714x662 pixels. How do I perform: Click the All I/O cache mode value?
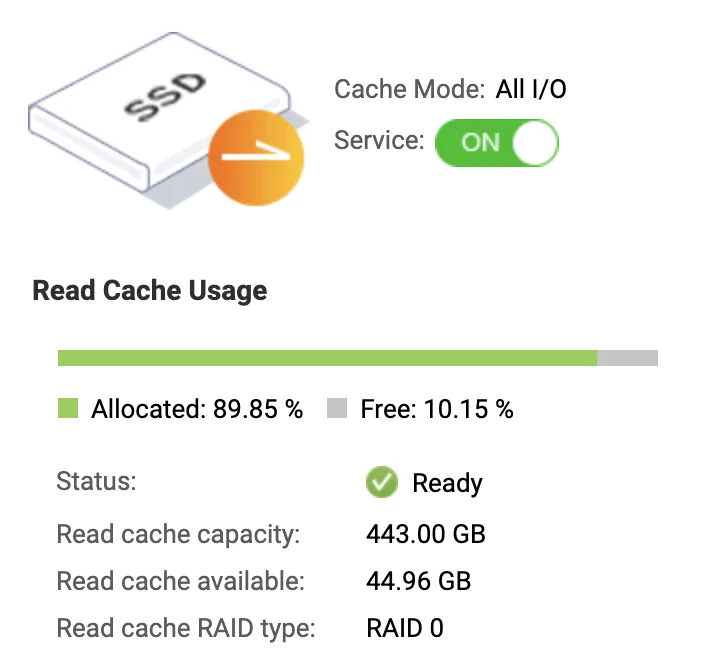pyautogui.click(x=531, y=89)
